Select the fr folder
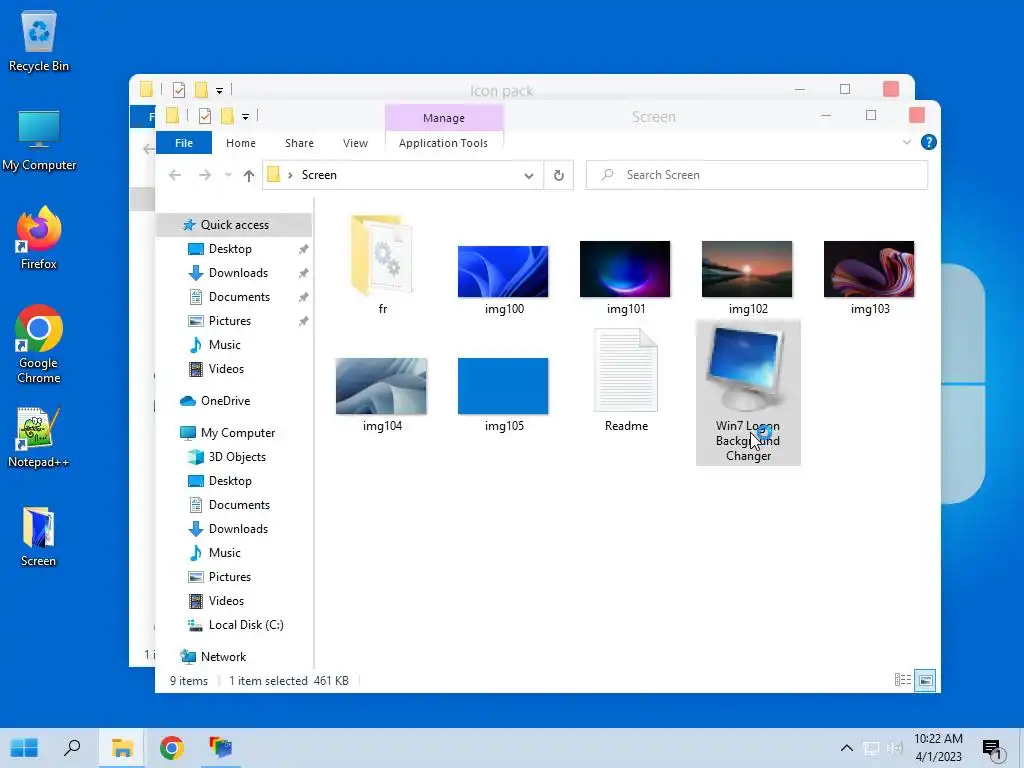 (383, 264)
